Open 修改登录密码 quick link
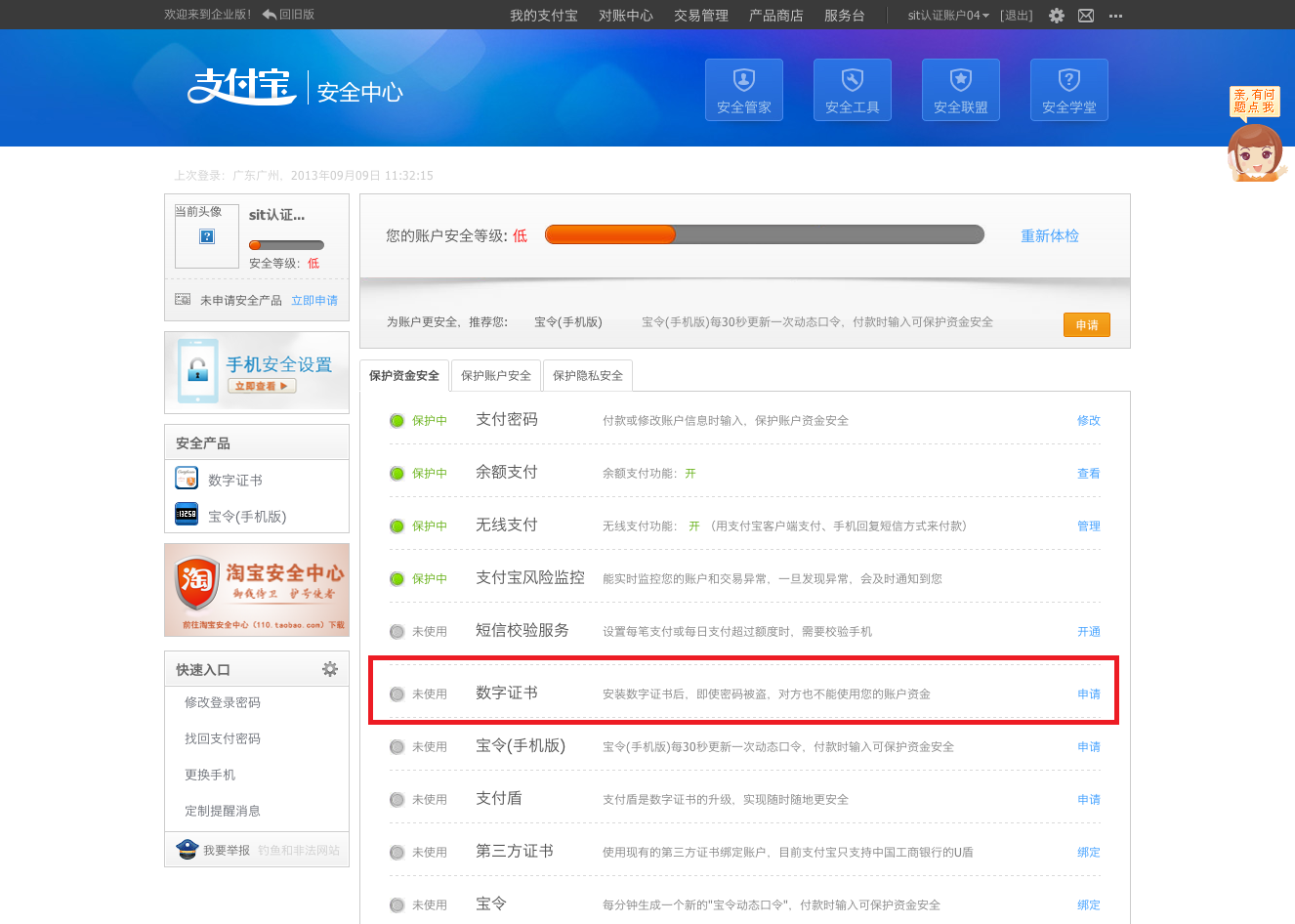This screenshot has width=1295, height=924. 223,702
